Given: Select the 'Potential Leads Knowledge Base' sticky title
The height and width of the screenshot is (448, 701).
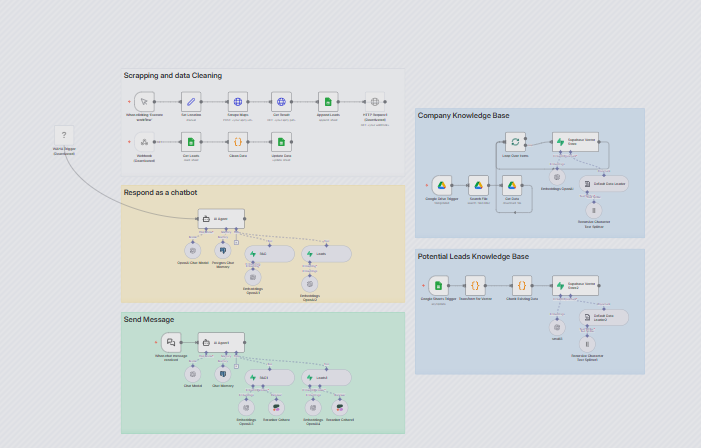Looking at the screenshot, I should pos(473,257).
